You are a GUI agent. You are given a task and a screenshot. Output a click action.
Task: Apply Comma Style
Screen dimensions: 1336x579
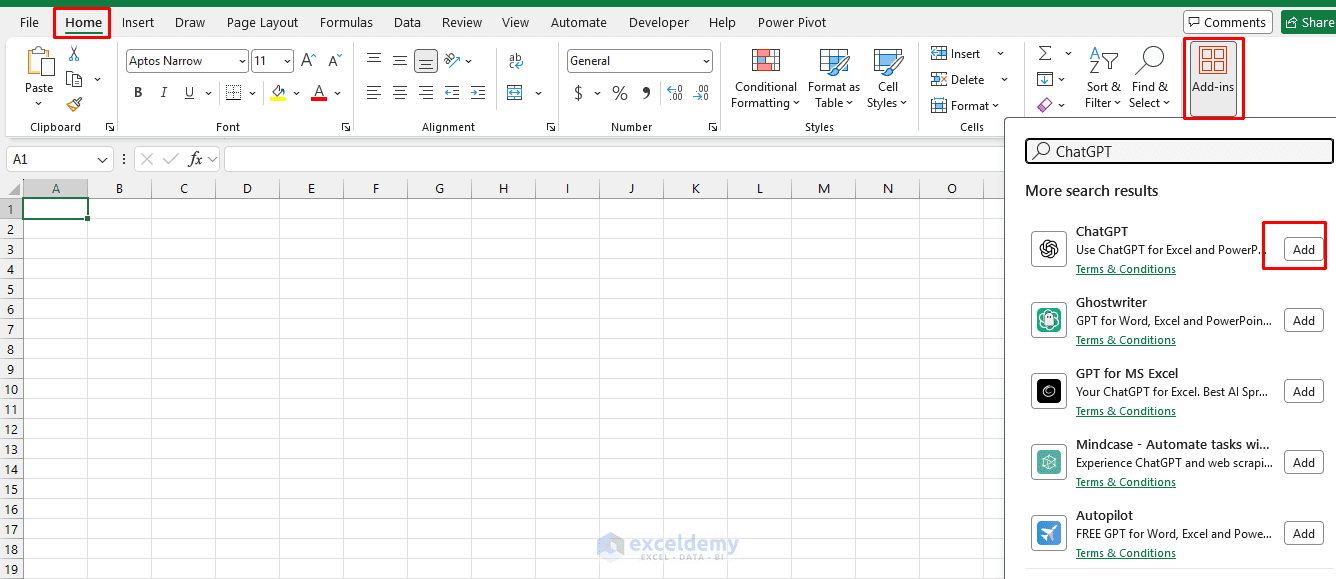(646, 93)
